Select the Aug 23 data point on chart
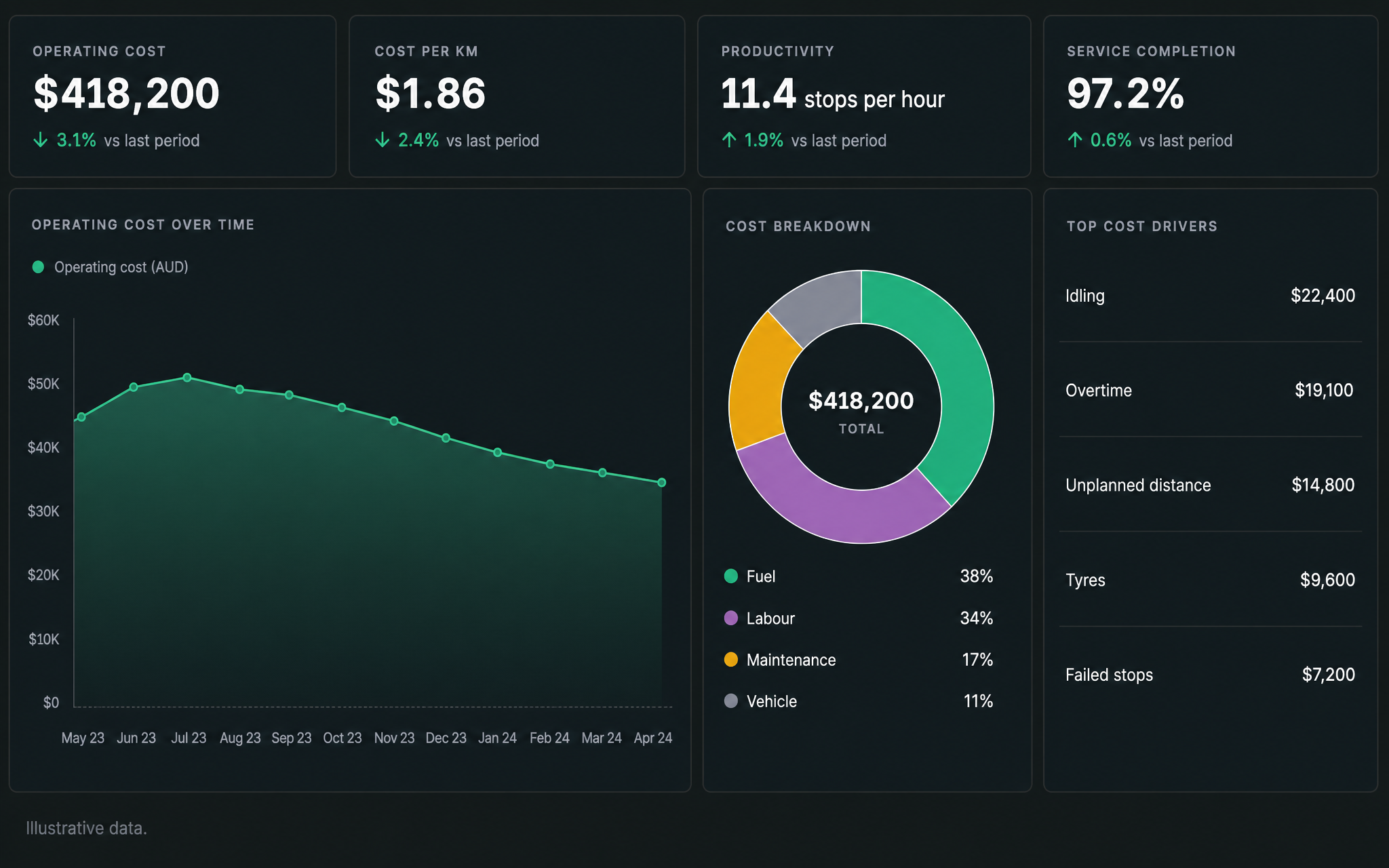The width and height of the screenshot is (1389, 868). (x=239, y=389)
